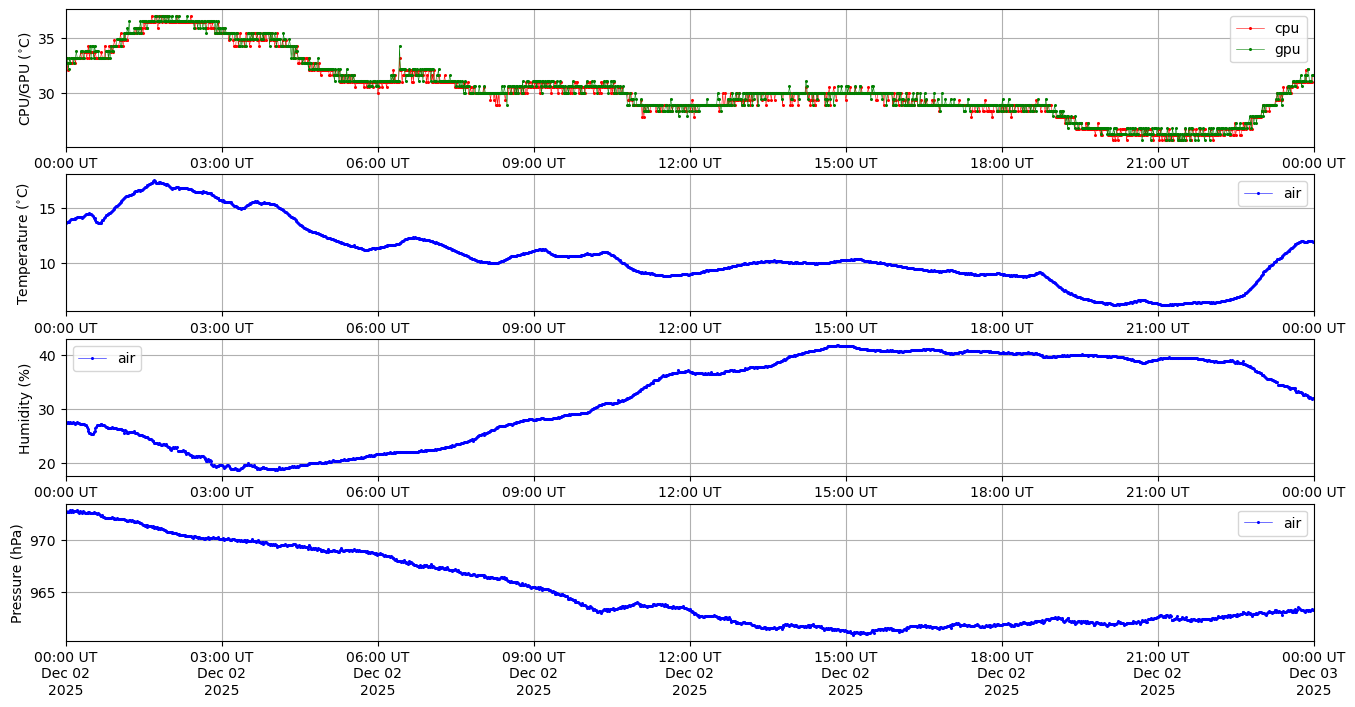
Task: Click the Temperature (°C) y-axis label
Action: pyautogui.click(x=25, y=243)
